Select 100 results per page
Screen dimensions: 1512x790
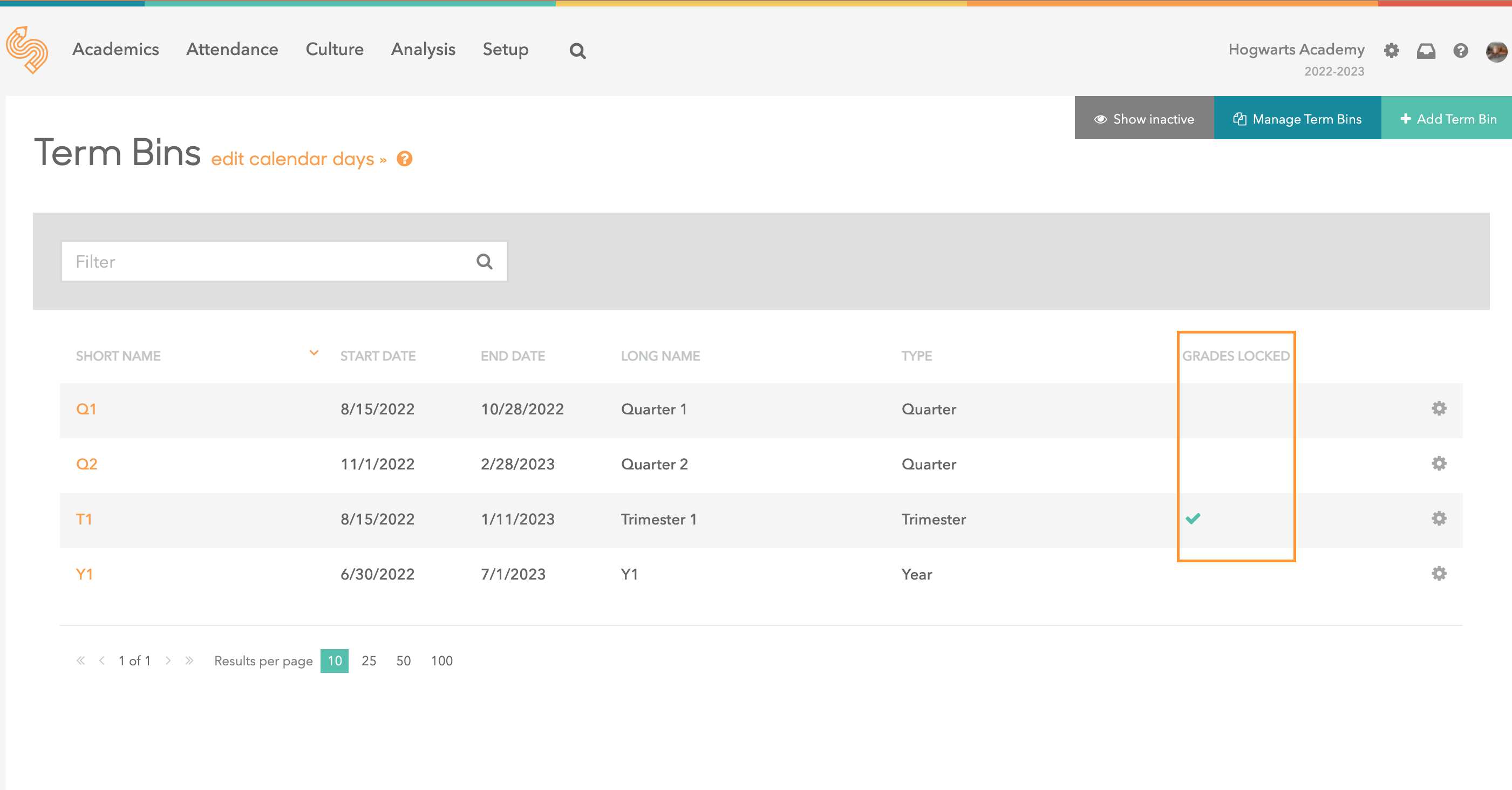tap(441, 661)
